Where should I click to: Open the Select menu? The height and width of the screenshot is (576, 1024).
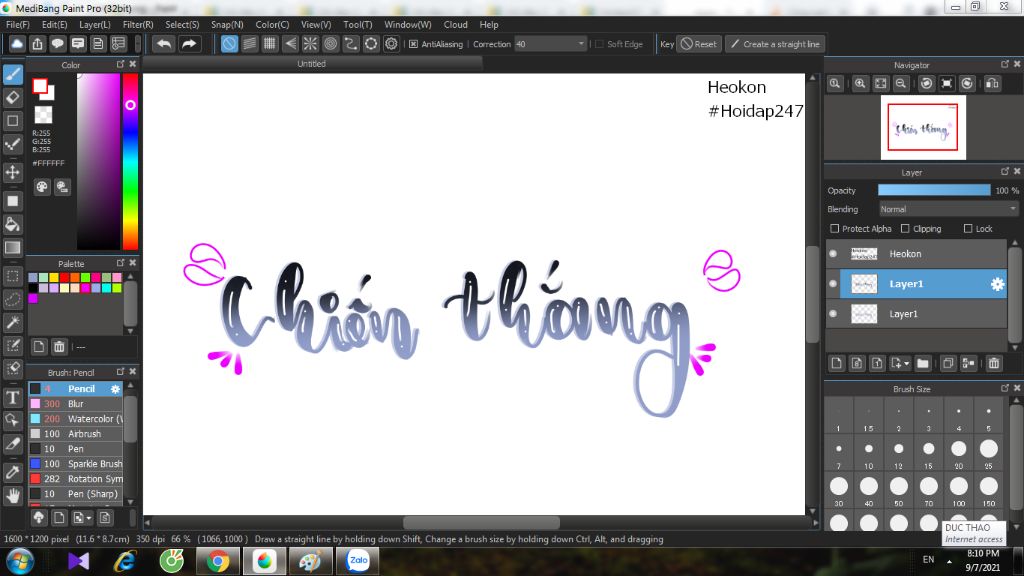point(182,25)
